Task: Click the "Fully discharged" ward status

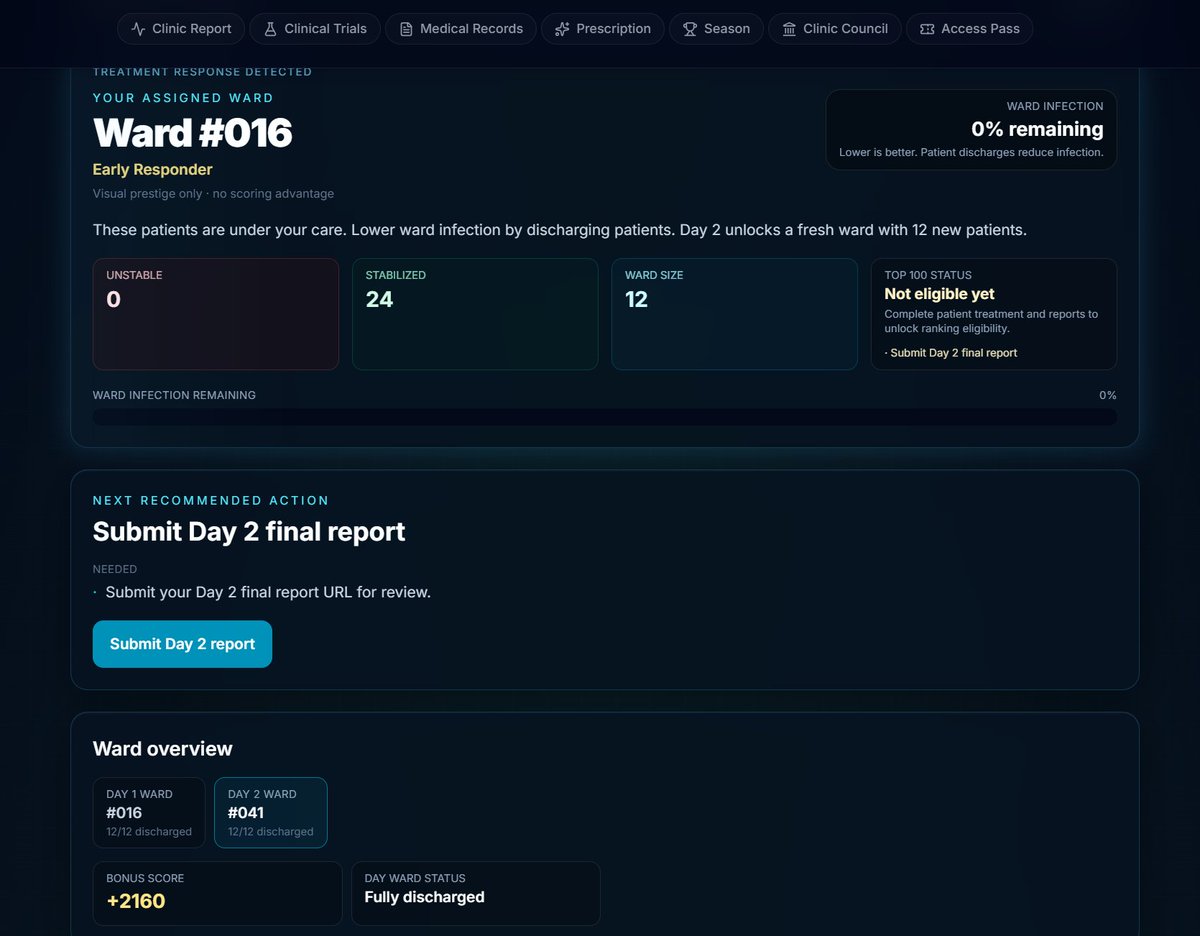Action: (424, 897)
